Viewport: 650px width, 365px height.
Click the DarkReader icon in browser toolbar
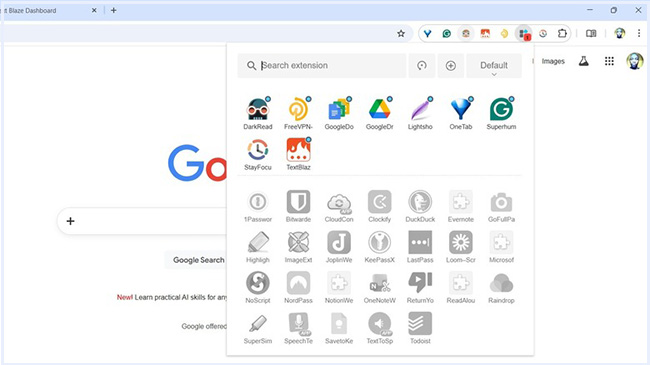466,34
